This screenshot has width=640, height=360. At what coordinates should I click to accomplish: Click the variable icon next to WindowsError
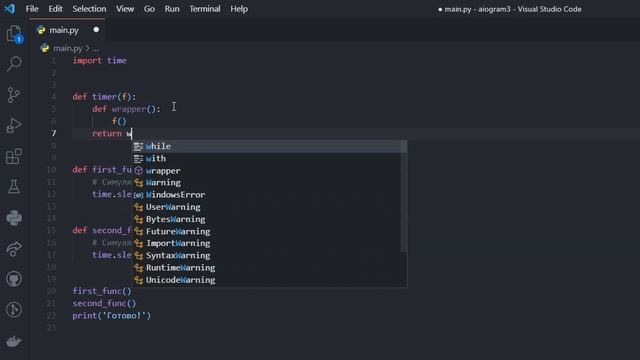click(x=139, y=195)
